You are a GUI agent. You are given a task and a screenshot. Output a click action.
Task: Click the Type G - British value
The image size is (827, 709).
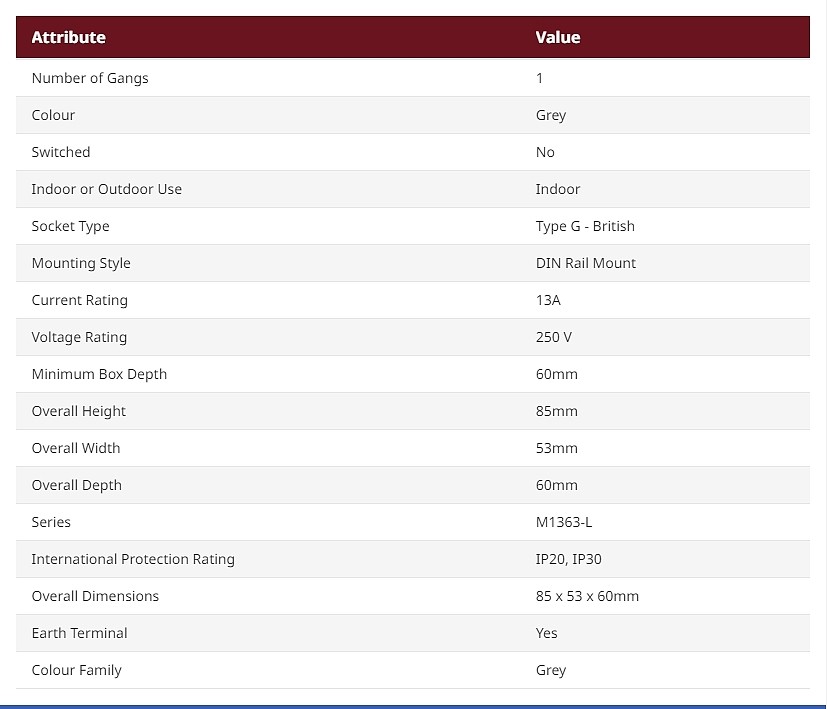tap(585, 226)
